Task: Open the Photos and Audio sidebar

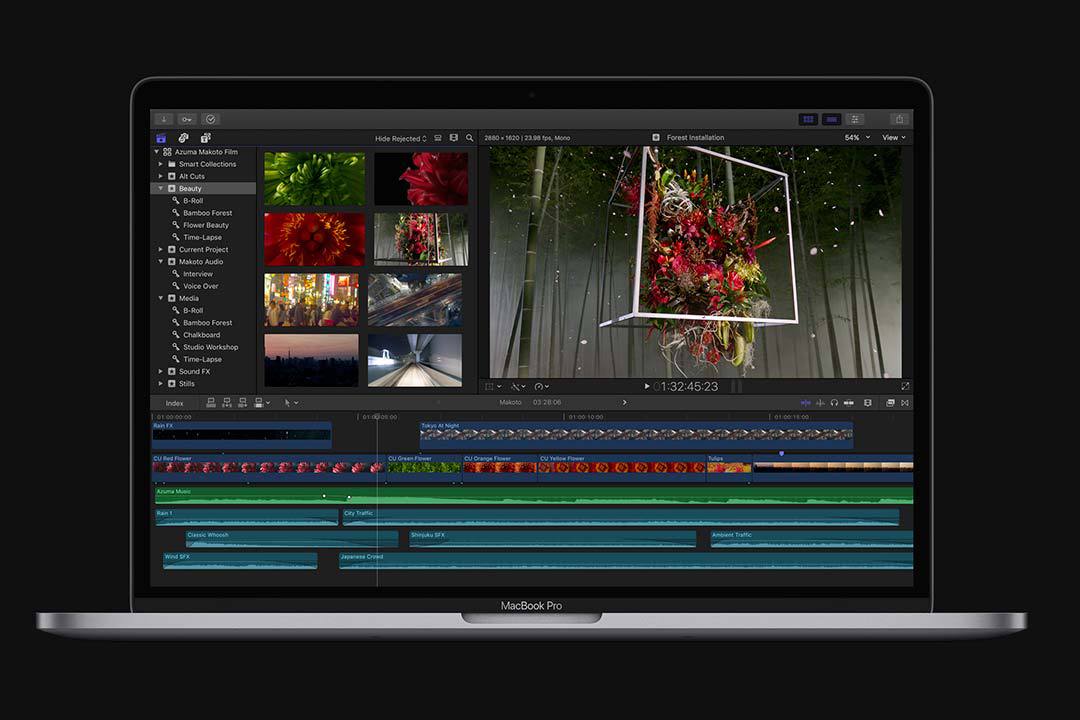Action: (x=183, y=138)
